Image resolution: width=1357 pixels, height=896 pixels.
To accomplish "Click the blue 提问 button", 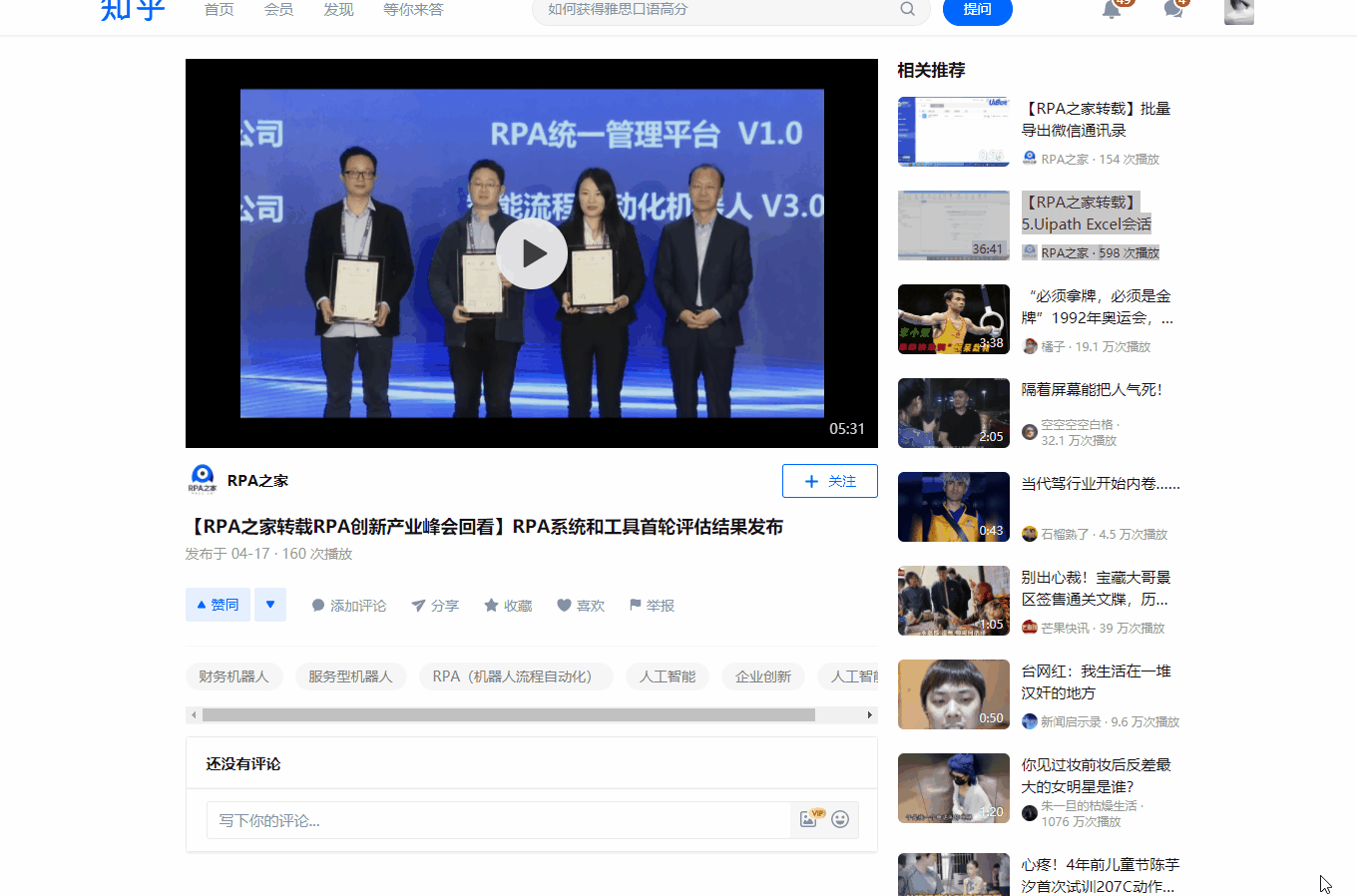I will [978, 10].
